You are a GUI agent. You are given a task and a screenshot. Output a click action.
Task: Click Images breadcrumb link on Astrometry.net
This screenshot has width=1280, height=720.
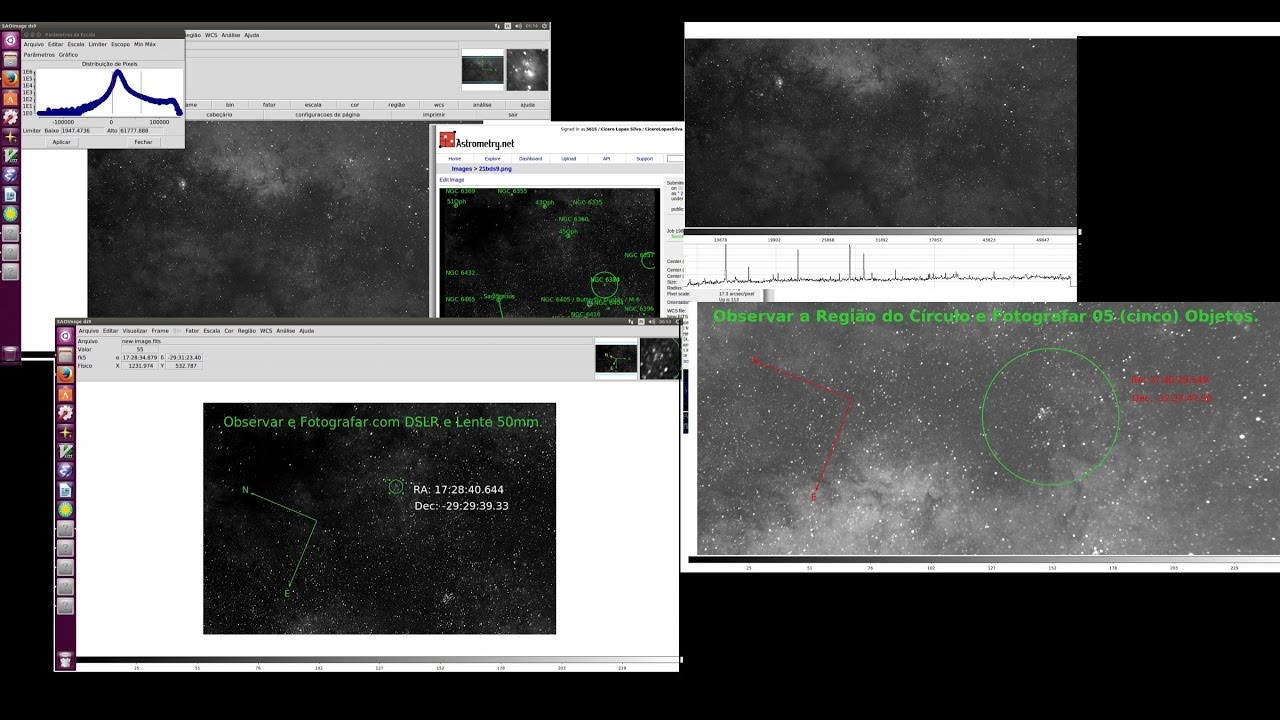(x=462, y=169)
